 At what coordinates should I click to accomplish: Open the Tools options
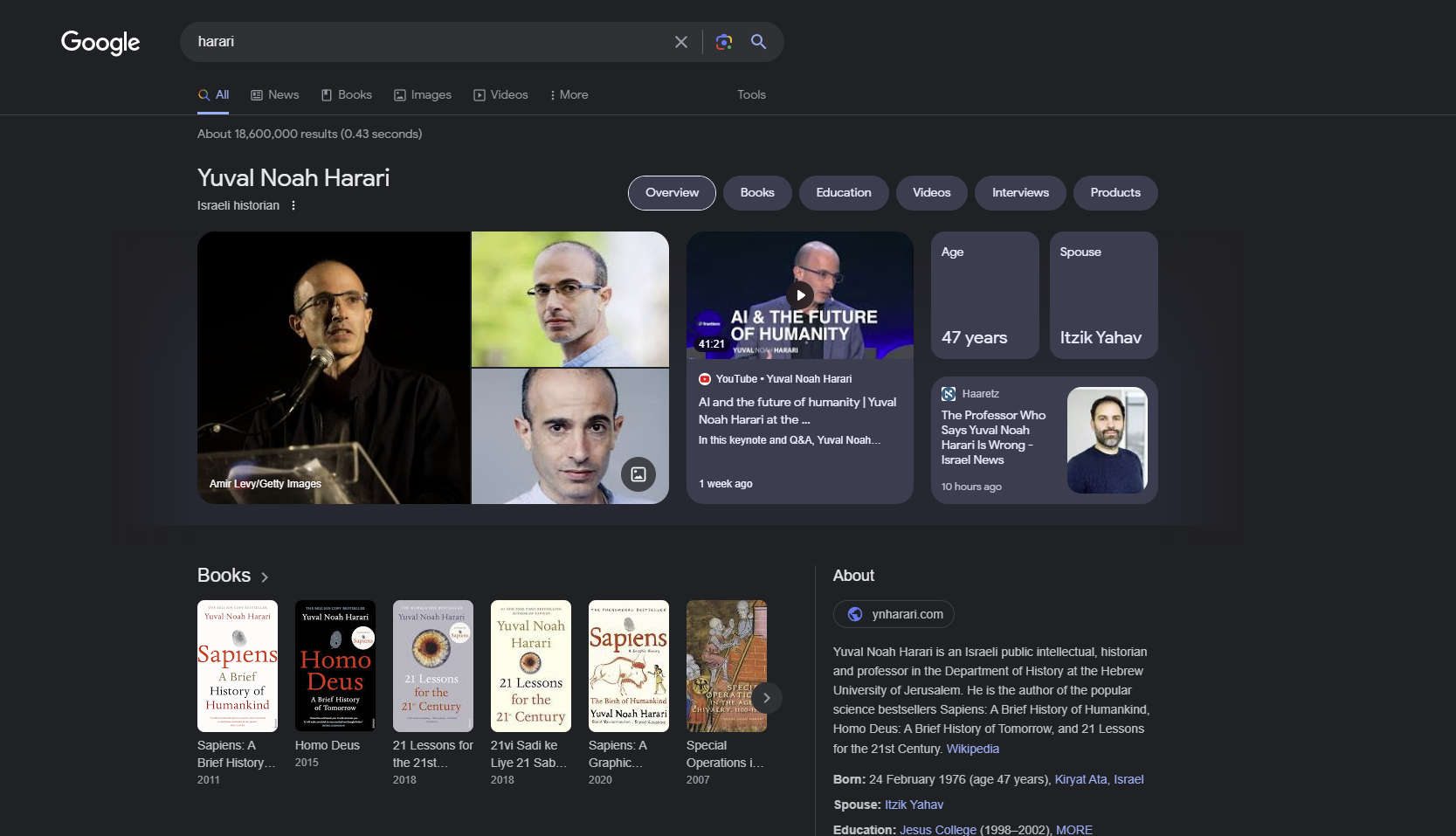751,95
